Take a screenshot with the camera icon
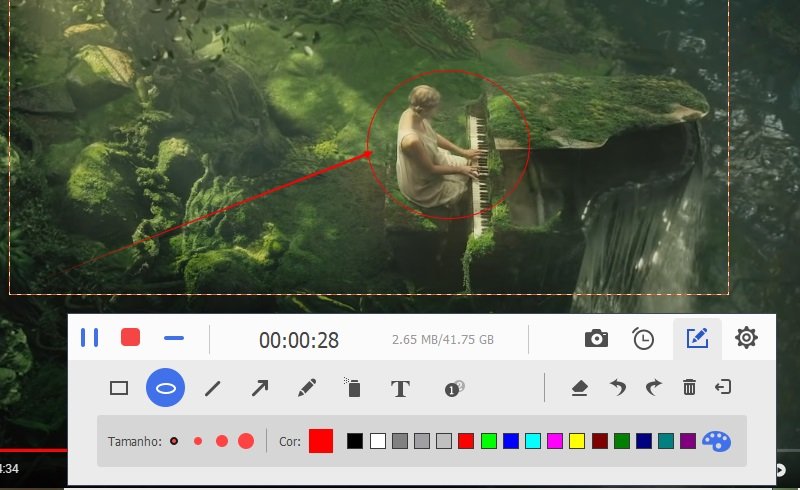This screenshot has height=490, width=800. point(596,338)
